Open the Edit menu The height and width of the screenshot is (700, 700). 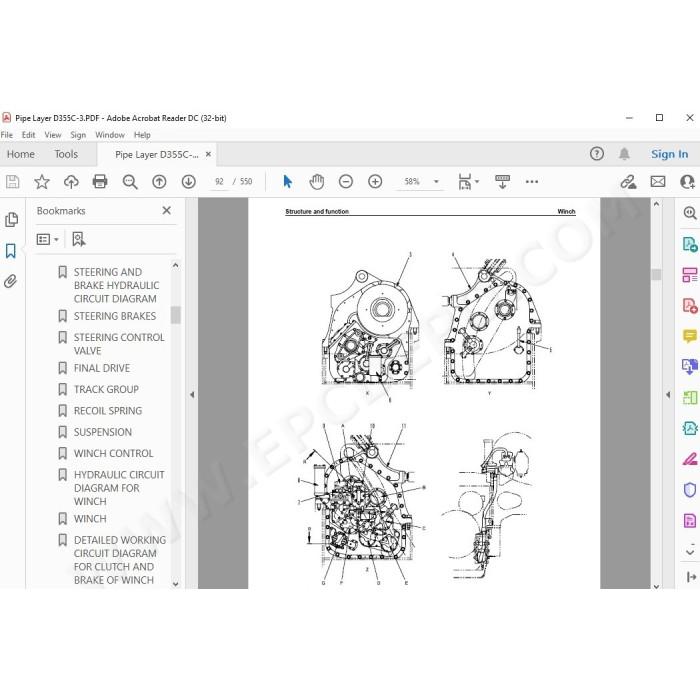(x=28, y=135)
